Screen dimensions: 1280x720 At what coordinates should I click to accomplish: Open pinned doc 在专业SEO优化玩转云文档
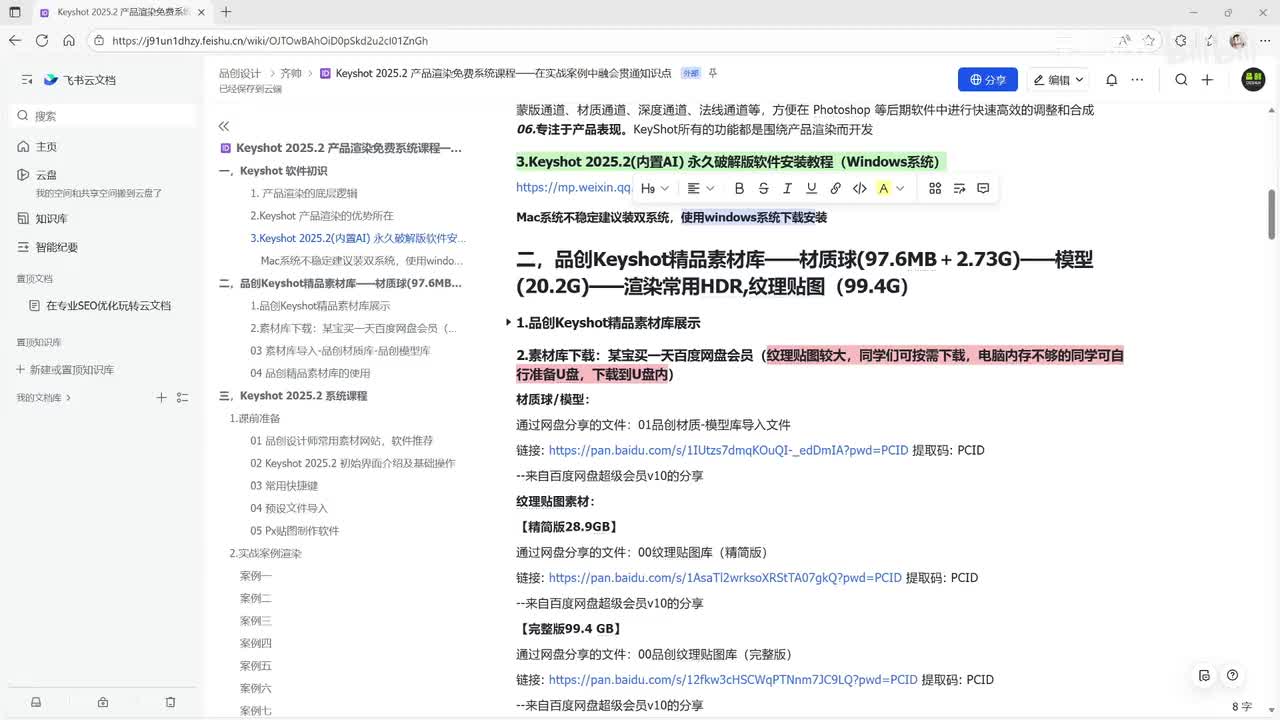tap(100, 306)
